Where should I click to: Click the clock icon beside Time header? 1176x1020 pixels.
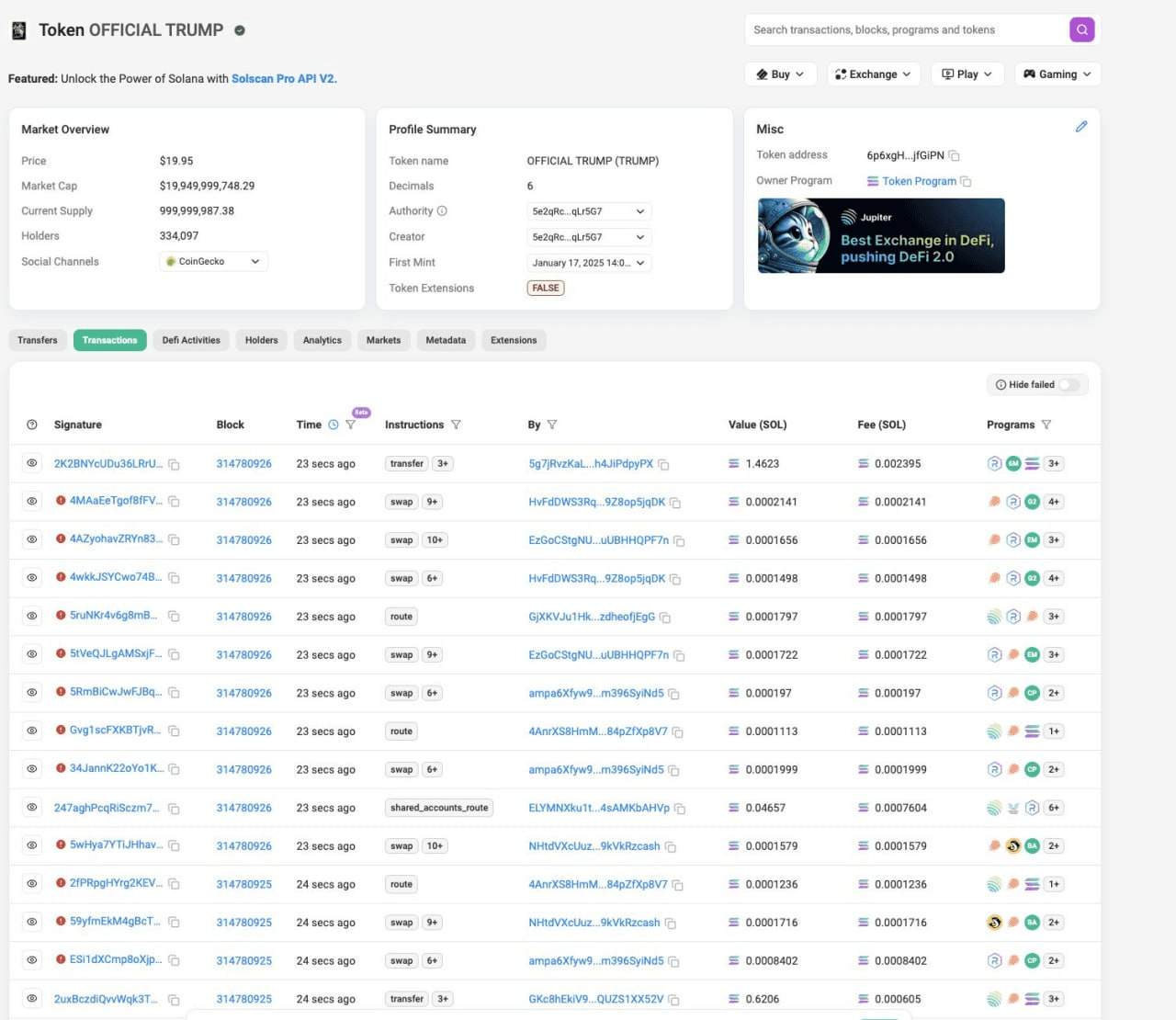pos(334,425)
